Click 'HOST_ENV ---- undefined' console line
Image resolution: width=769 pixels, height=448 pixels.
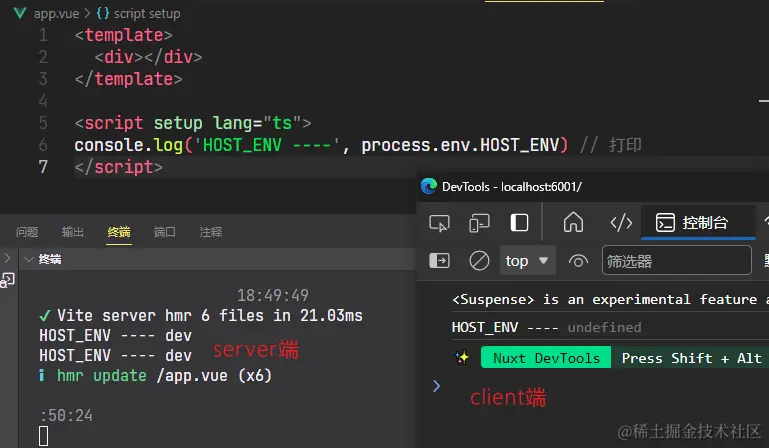546,327
